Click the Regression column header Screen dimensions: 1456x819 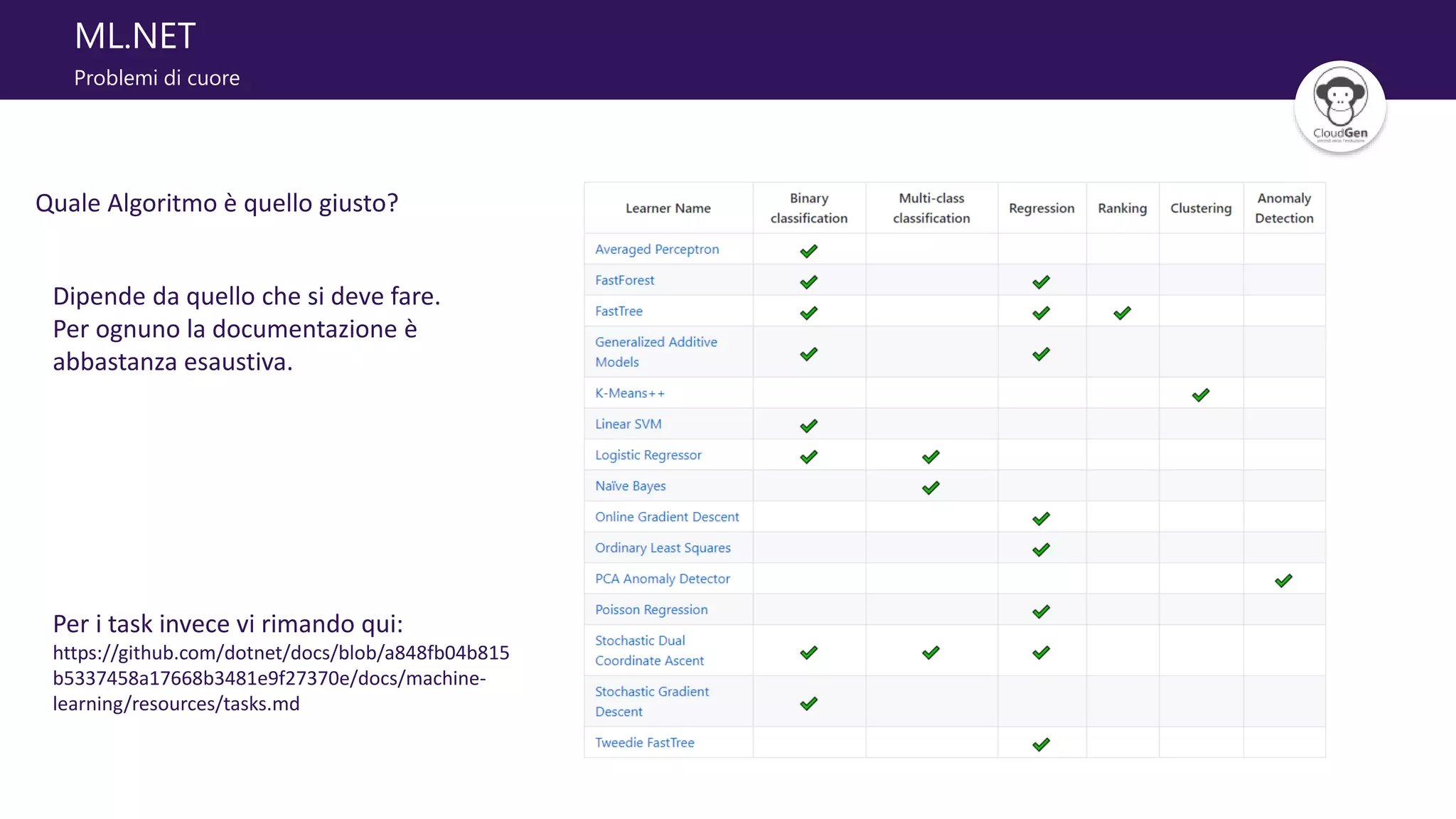pos(1042,208)
